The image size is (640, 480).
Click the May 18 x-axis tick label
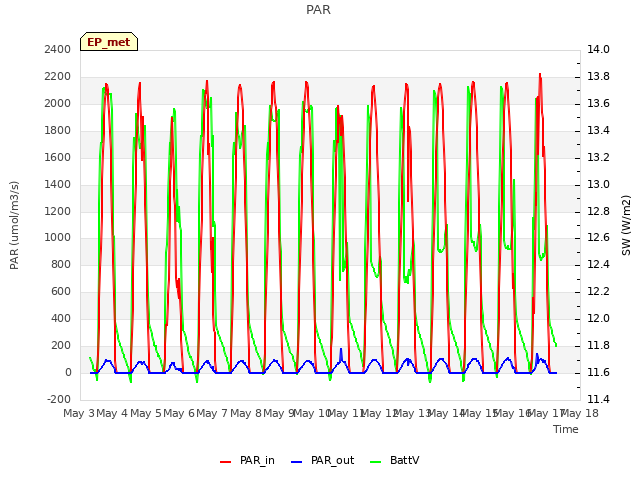coord(580,413)
